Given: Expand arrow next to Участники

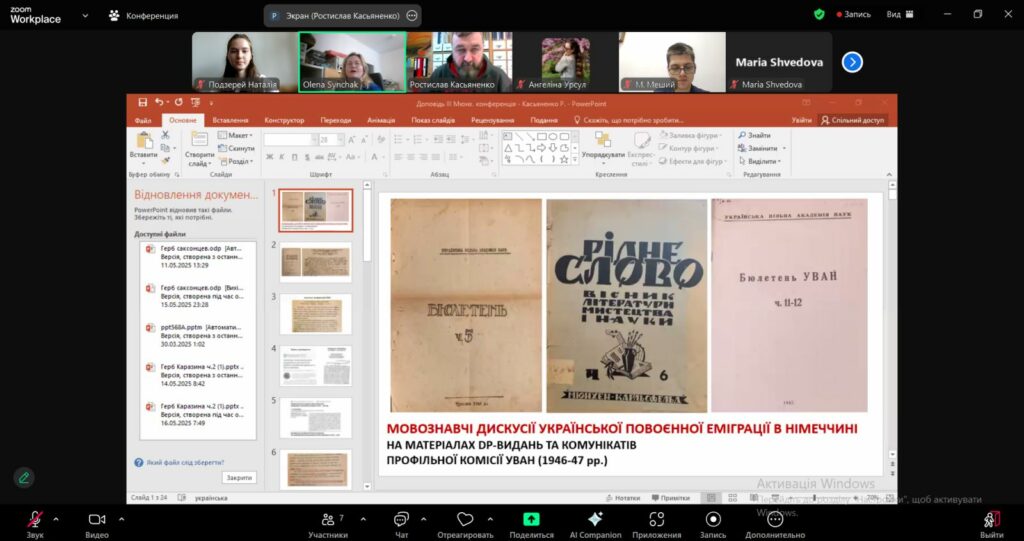Looking at the screenshot, I should tap(363, 519).
